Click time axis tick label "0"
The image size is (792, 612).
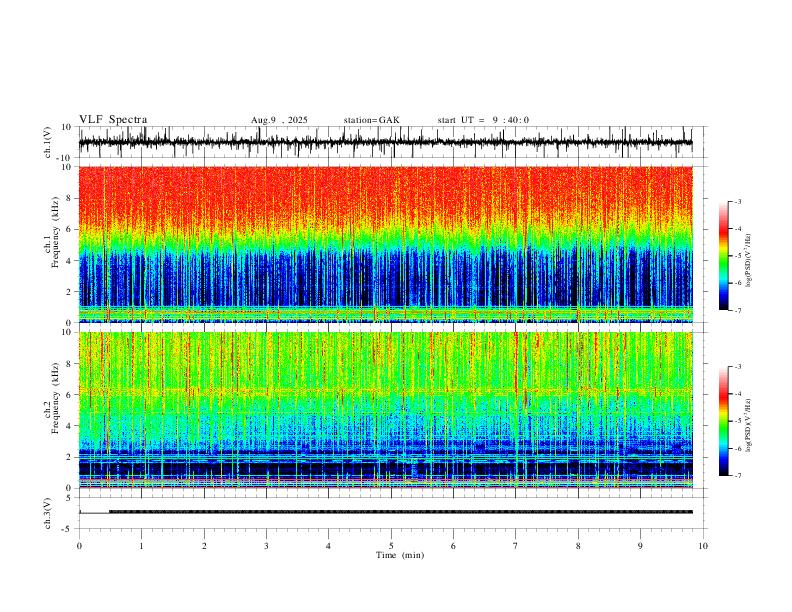(79, 546)
